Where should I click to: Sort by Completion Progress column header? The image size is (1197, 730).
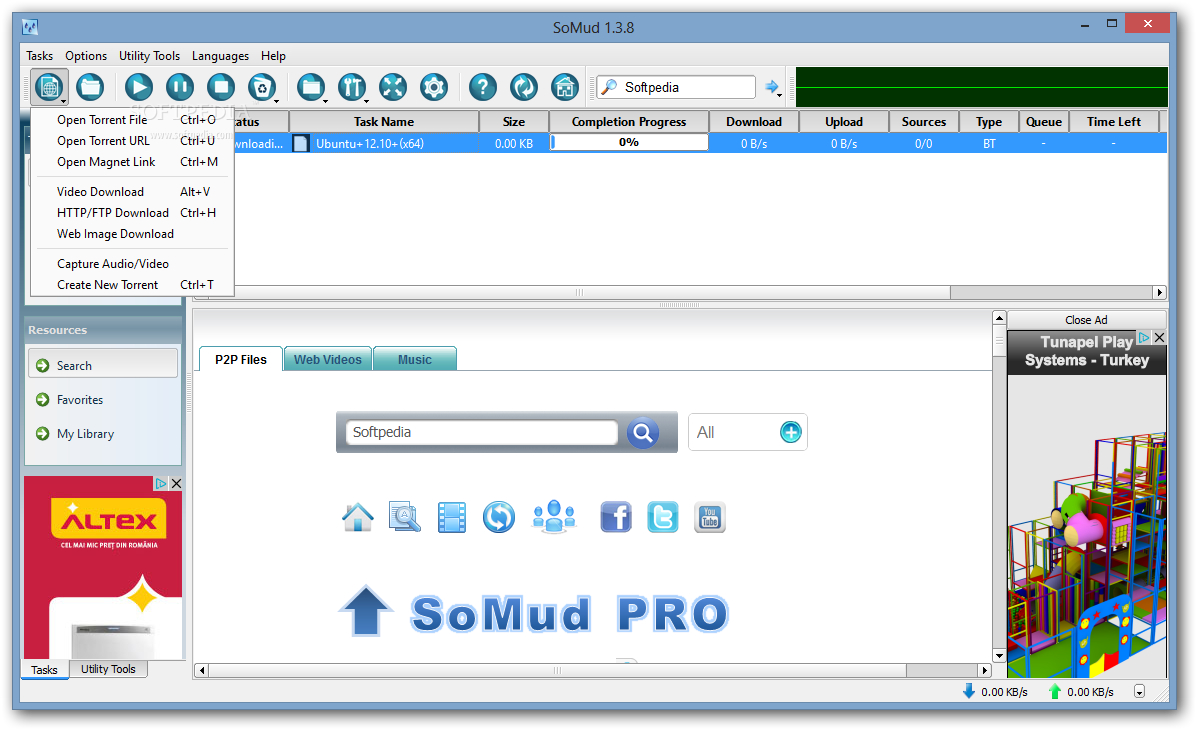click(629, 121)
